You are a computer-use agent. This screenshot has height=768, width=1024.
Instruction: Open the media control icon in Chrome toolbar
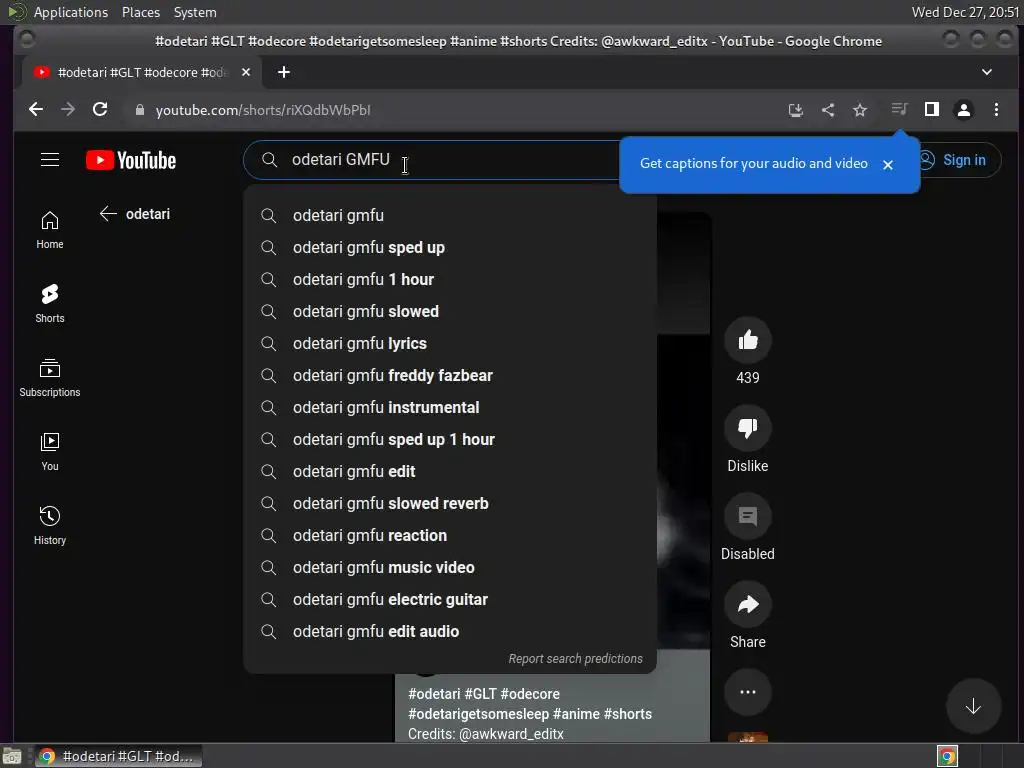coord(899,108)
